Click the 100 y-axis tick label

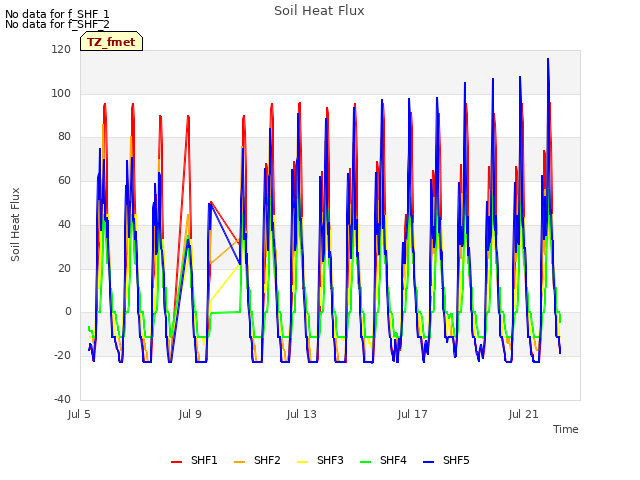click(61, 93)
